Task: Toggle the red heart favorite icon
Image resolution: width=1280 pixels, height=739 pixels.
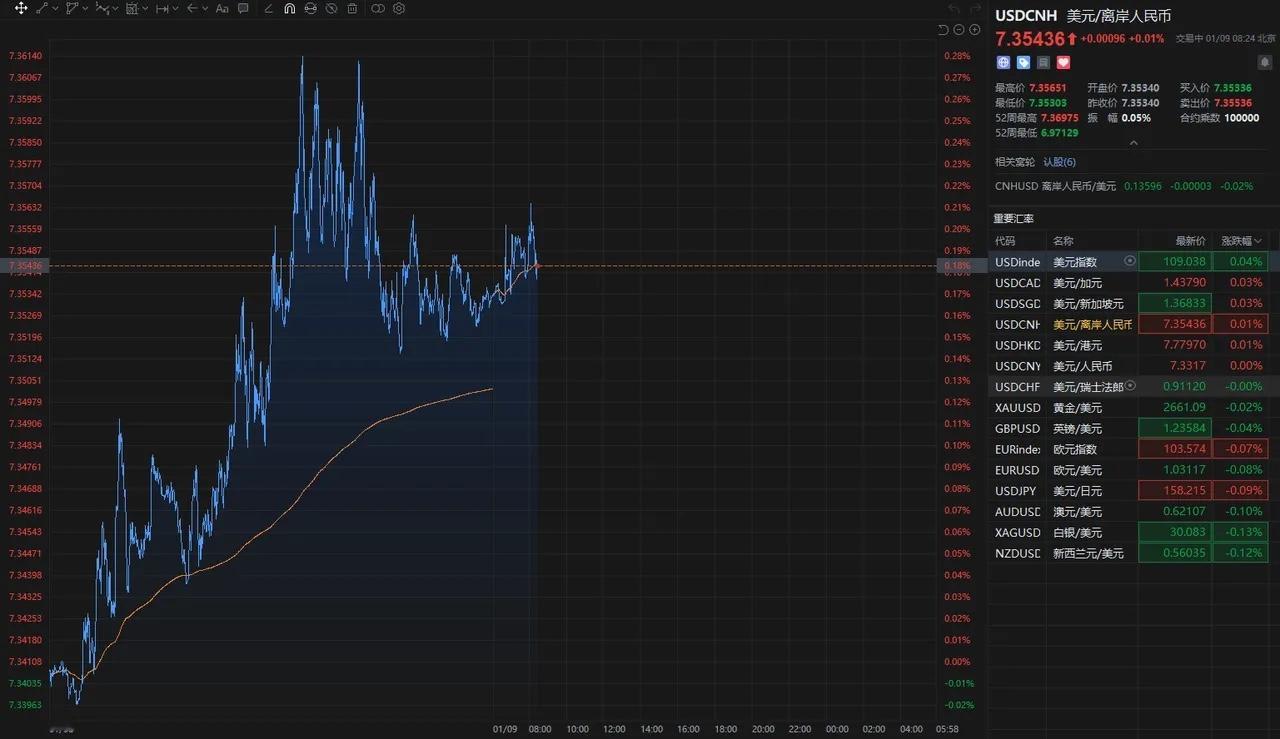Action: coord(1063,62)
